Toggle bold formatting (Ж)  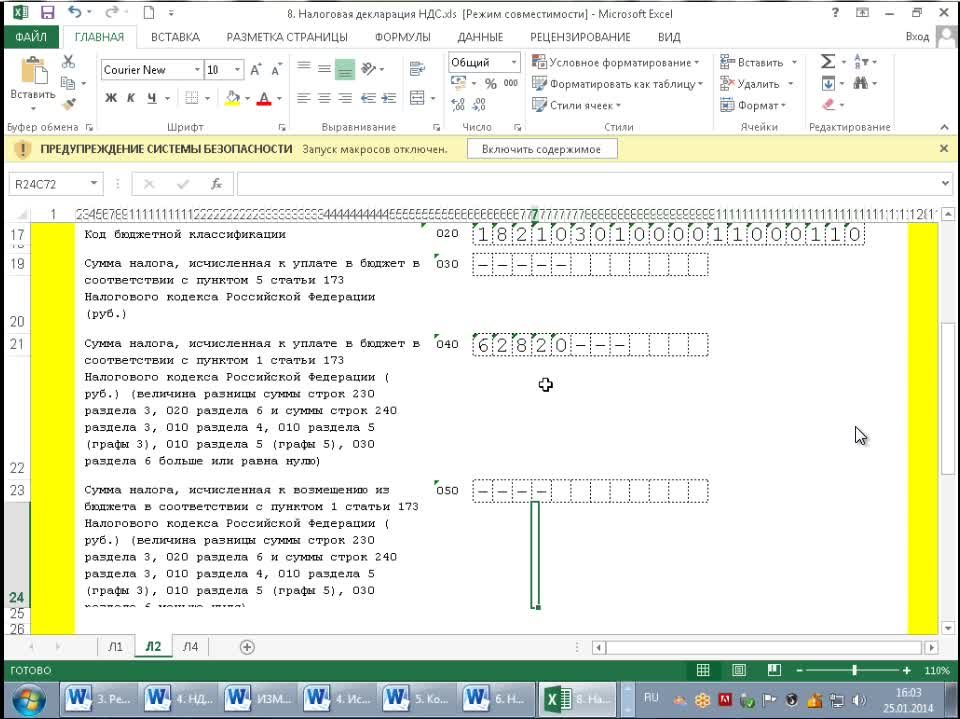pos(110,98)
